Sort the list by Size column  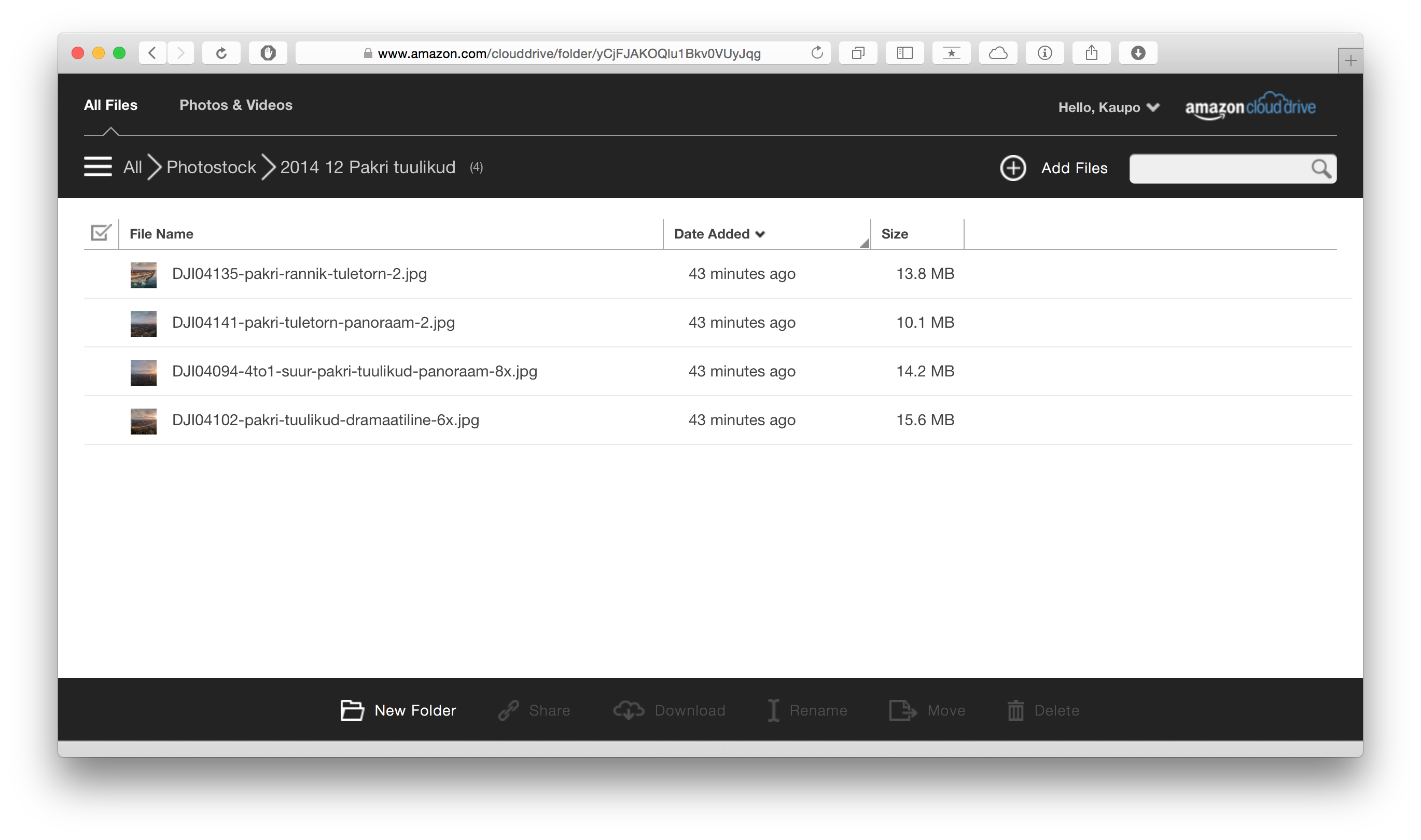point(894,234)
